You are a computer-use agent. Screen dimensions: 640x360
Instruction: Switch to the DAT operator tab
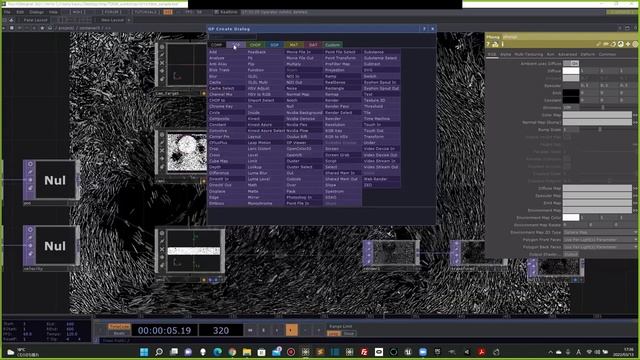tap(313, 44)
